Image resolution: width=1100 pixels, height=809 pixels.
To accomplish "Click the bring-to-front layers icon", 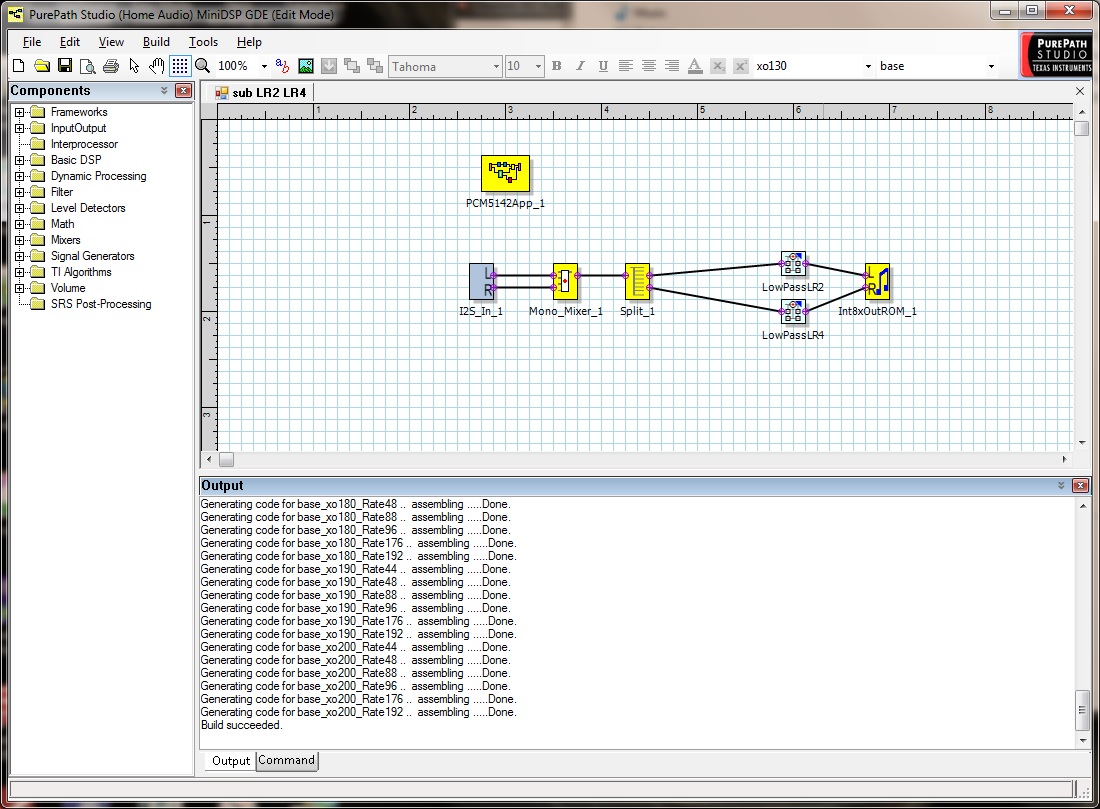I will (x=352, y=66).
